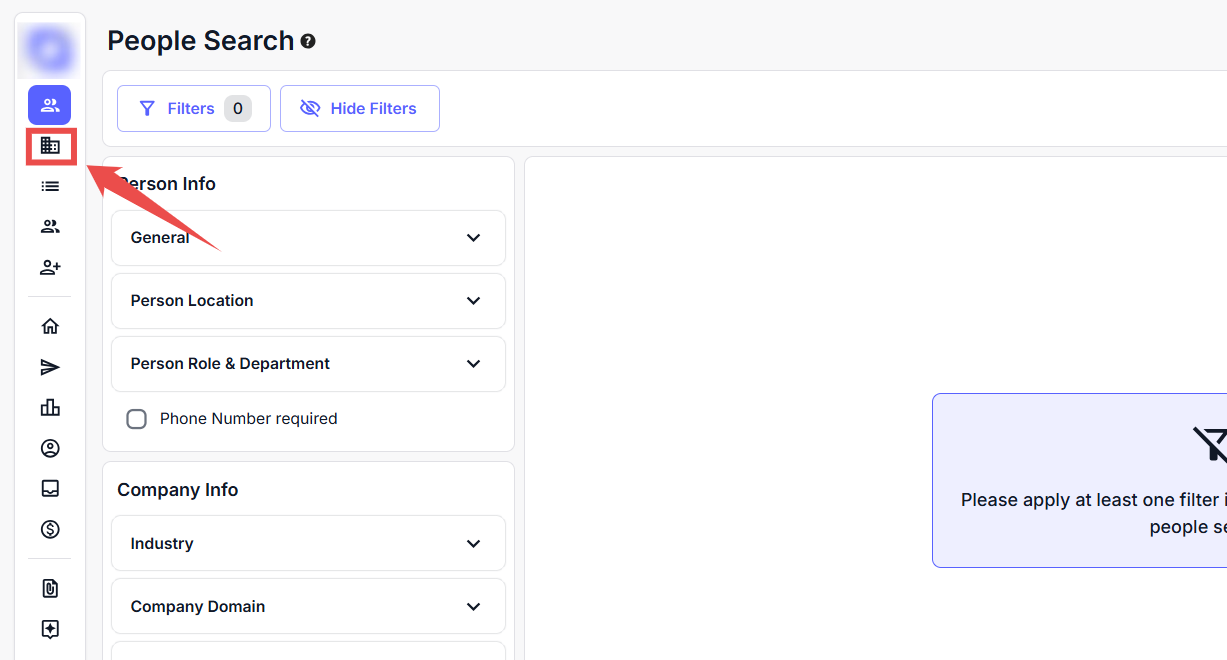
Task: Open the paper plane send icon
Action: point(50,367)
